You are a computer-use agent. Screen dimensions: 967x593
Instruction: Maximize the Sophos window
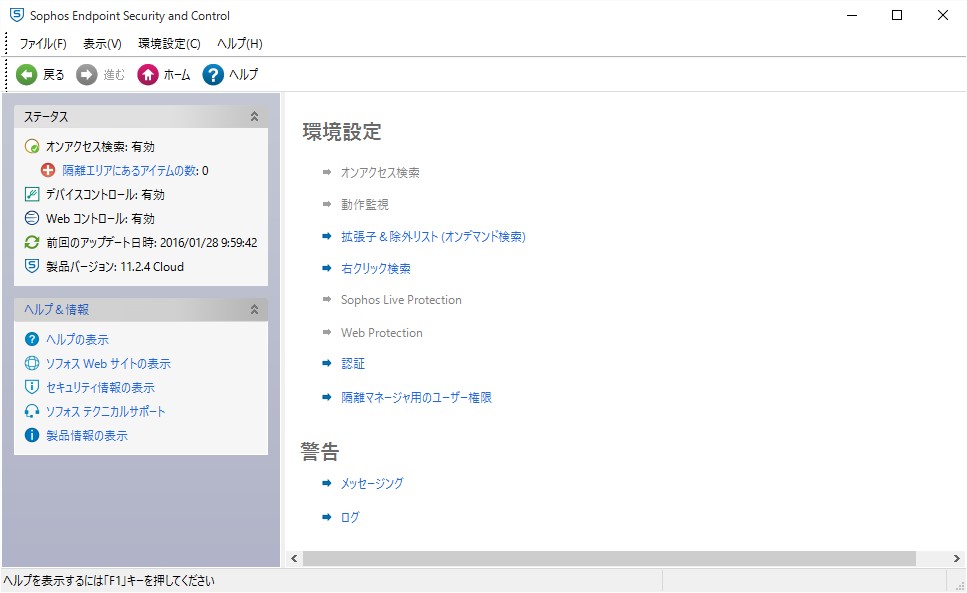pos(897,15)
